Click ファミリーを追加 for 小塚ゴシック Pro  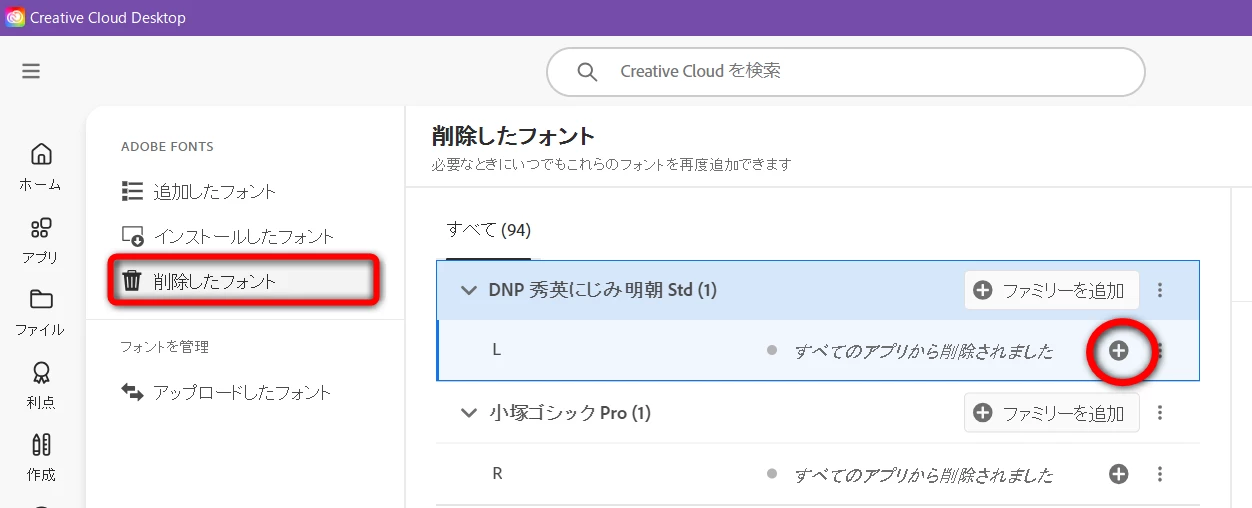point(1051,413)
